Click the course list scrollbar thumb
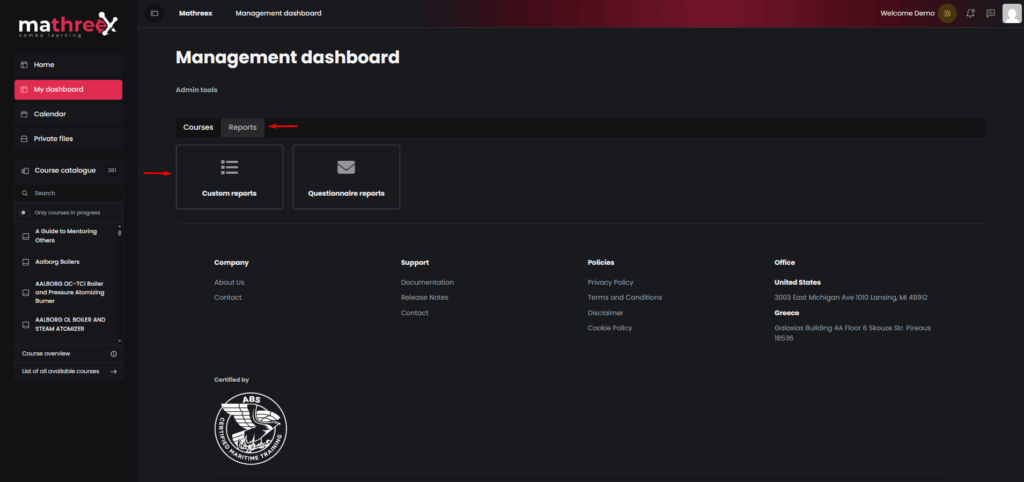 [x=120, y=232]
